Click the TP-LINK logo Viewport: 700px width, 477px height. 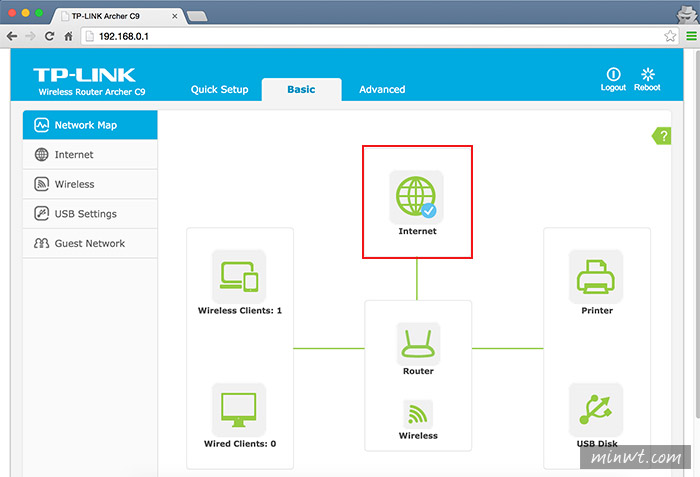pyautogui.click(x=84, y=75)
